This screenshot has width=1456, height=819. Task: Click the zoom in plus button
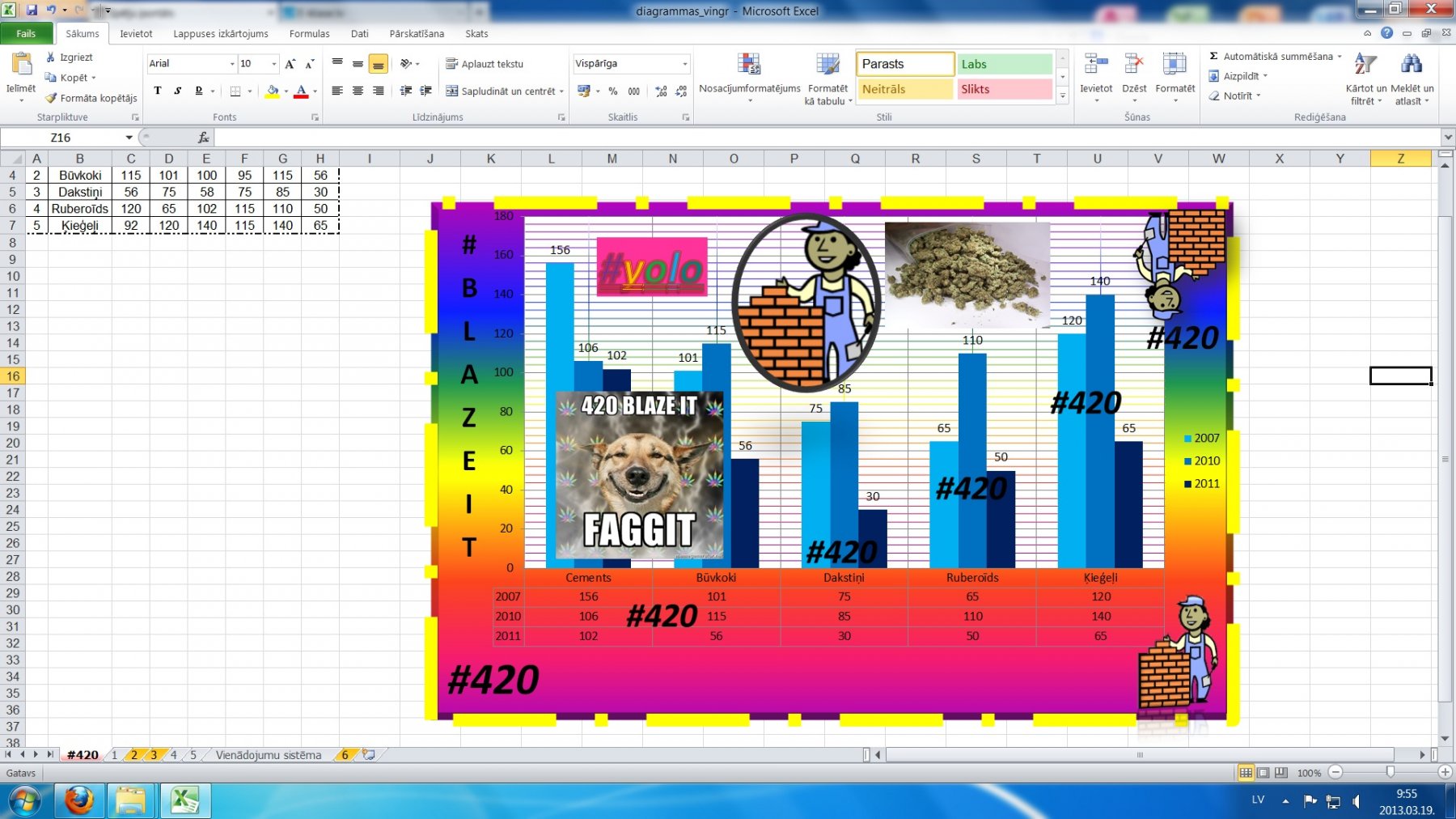coord(1445,773)
